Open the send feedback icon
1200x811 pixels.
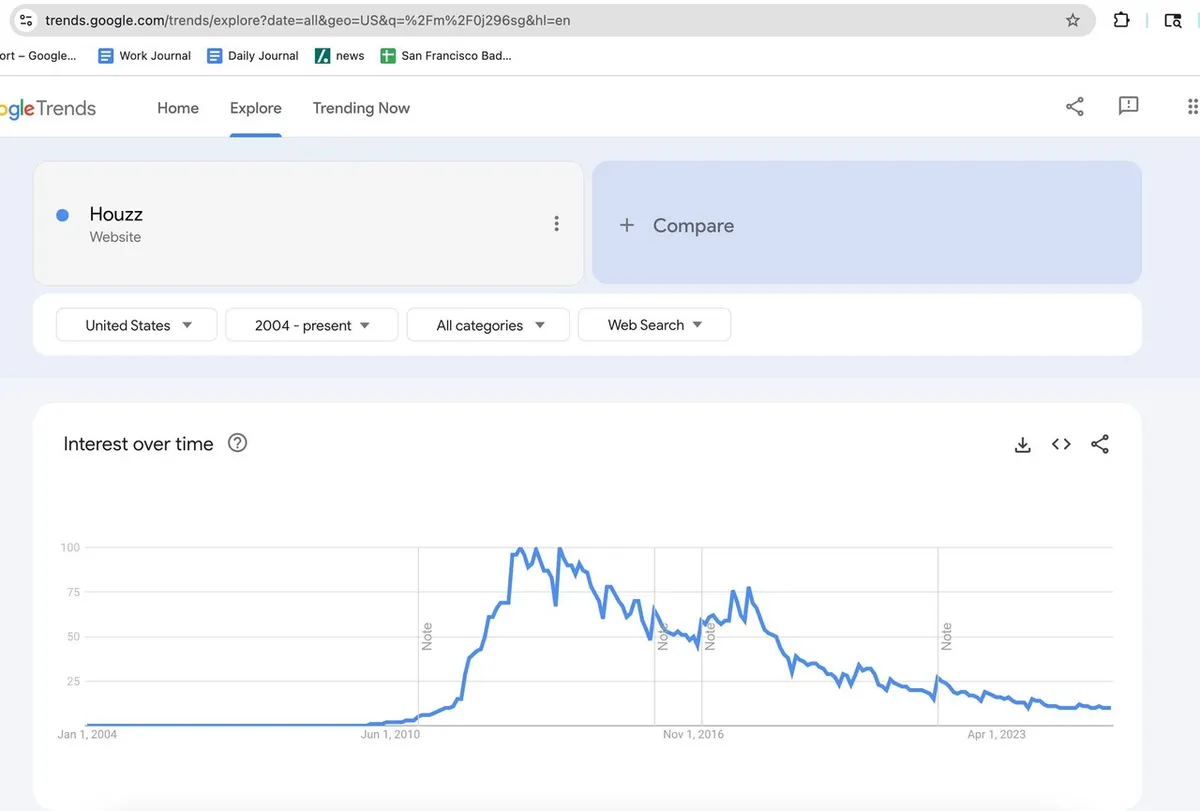point(1128,106)
